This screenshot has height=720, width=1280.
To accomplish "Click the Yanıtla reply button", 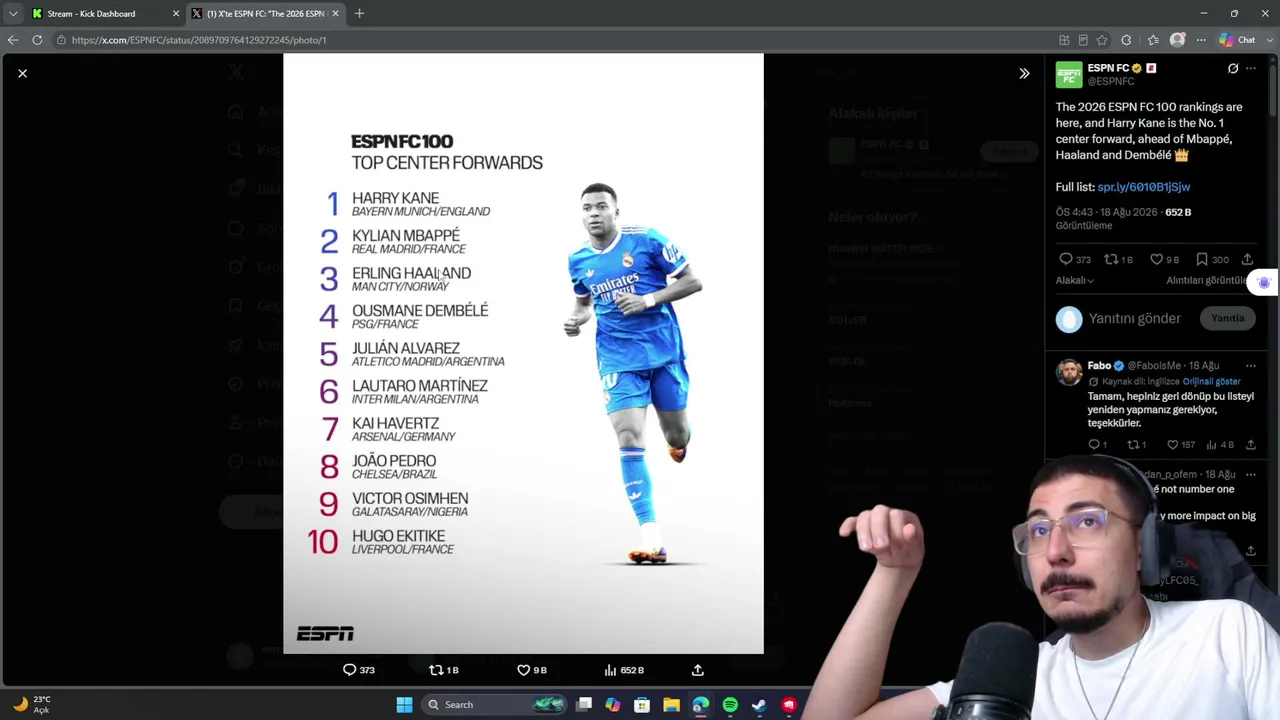I will (1228, 318).
